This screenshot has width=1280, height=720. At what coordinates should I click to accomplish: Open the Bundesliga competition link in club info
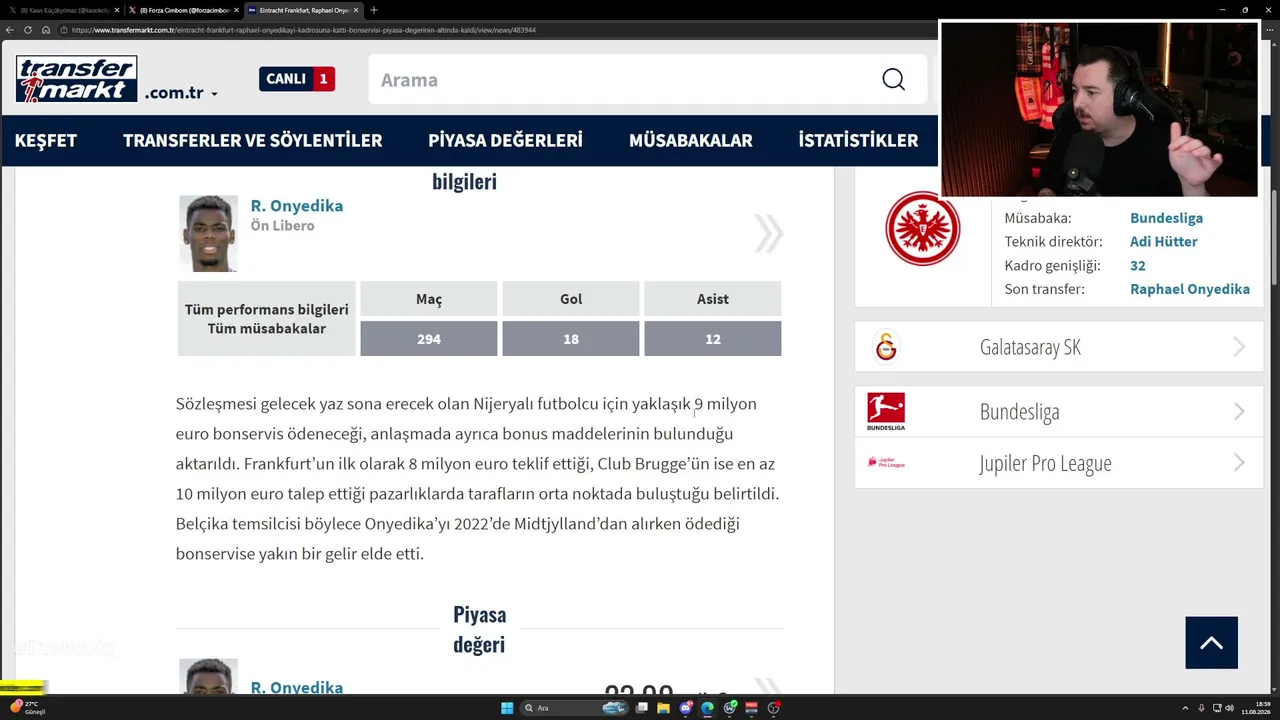tap(1166, 217)
